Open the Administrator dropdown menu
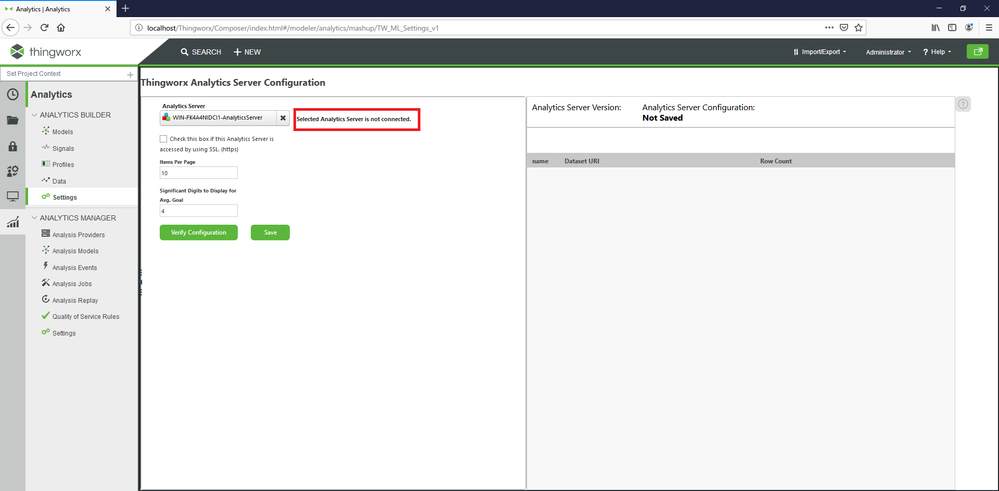999x491 pixels. click(x=888, y=52)
